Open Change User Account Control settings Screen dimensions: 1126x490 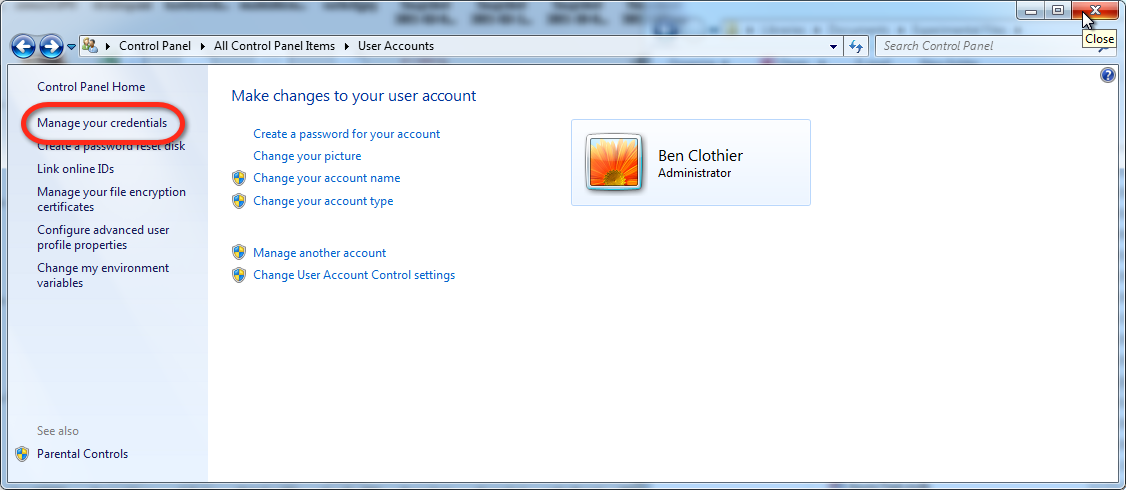354,275
